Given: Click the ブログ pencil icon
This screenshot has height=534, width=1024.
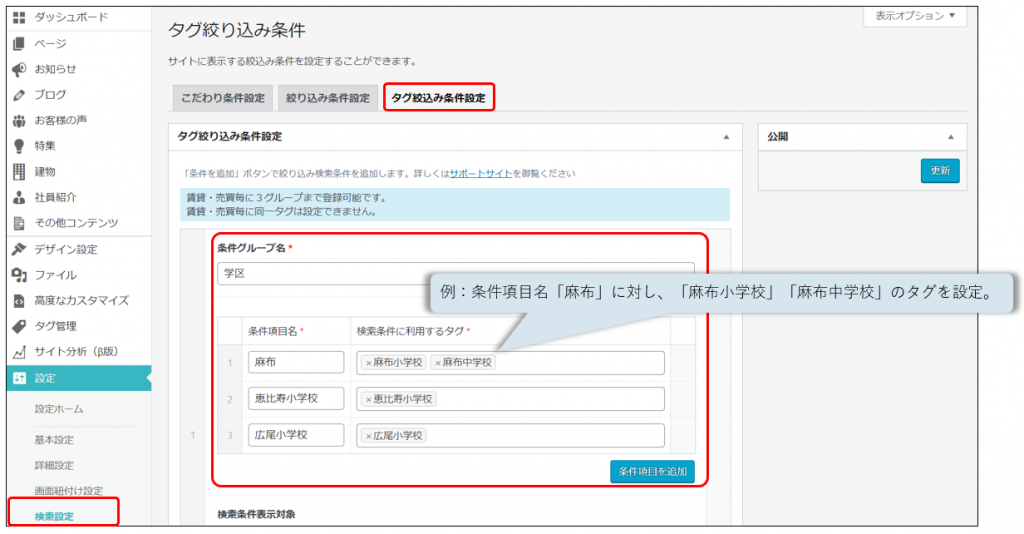Looking at the screenshot, I should pos(18,95).
